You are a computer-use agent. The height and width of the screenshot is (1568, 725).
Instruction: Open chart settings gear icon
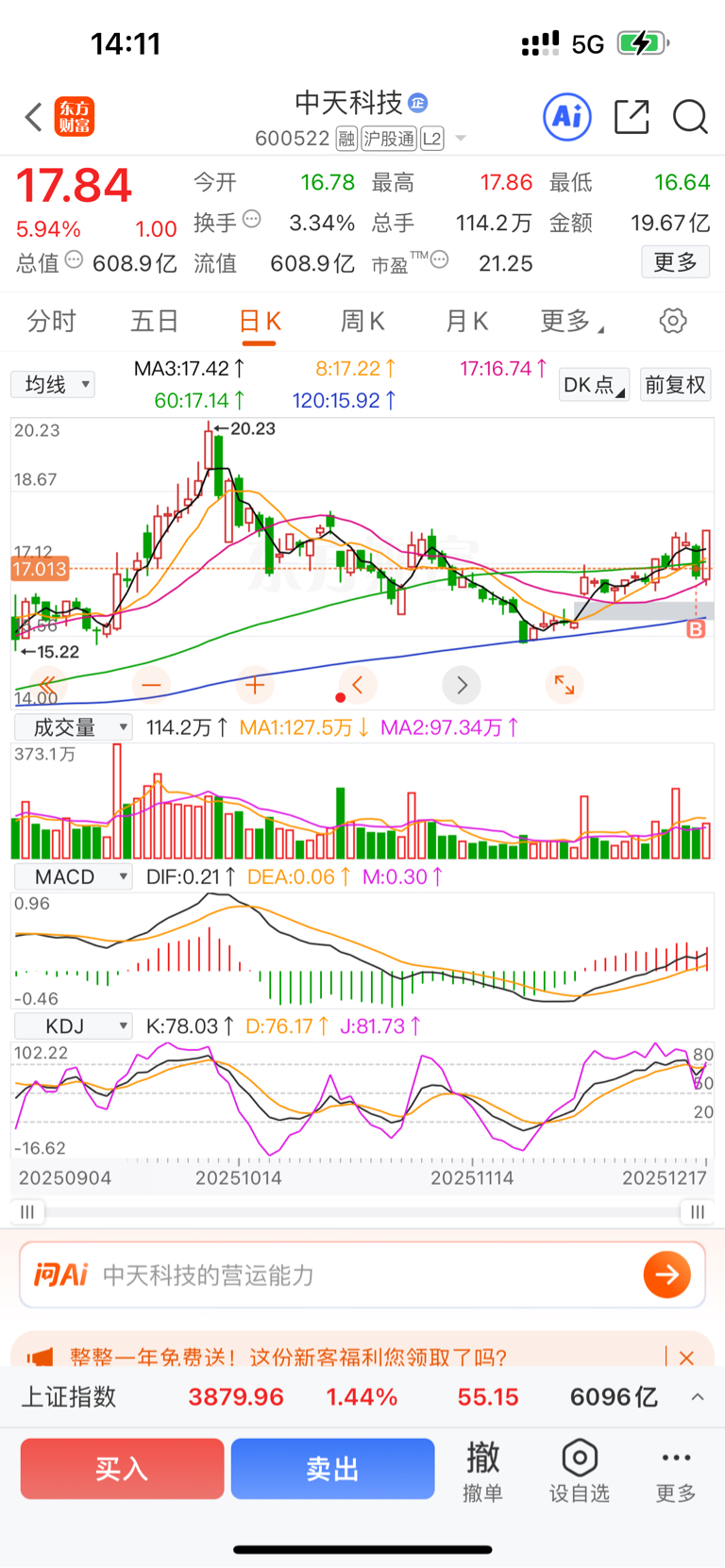click(673, 321)
